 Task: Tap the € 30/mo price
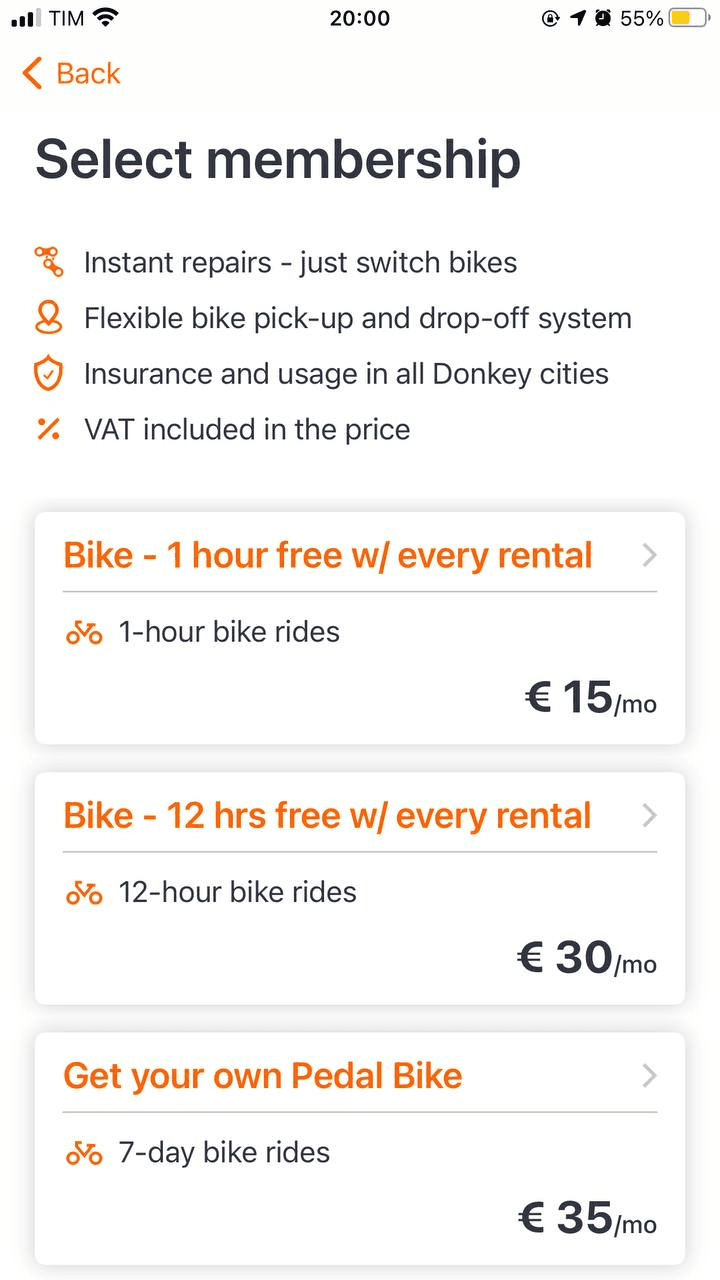click(587, 958)
